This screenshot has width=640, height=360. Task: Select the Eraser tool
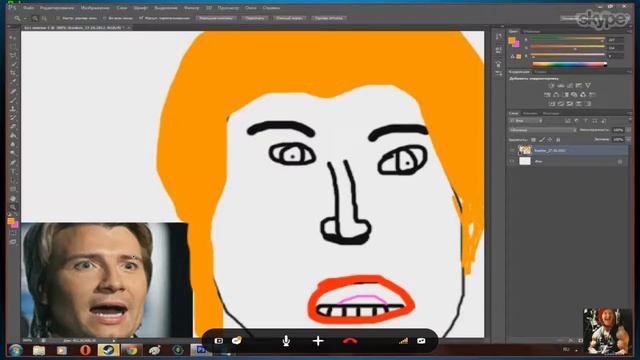click(13, 127)
